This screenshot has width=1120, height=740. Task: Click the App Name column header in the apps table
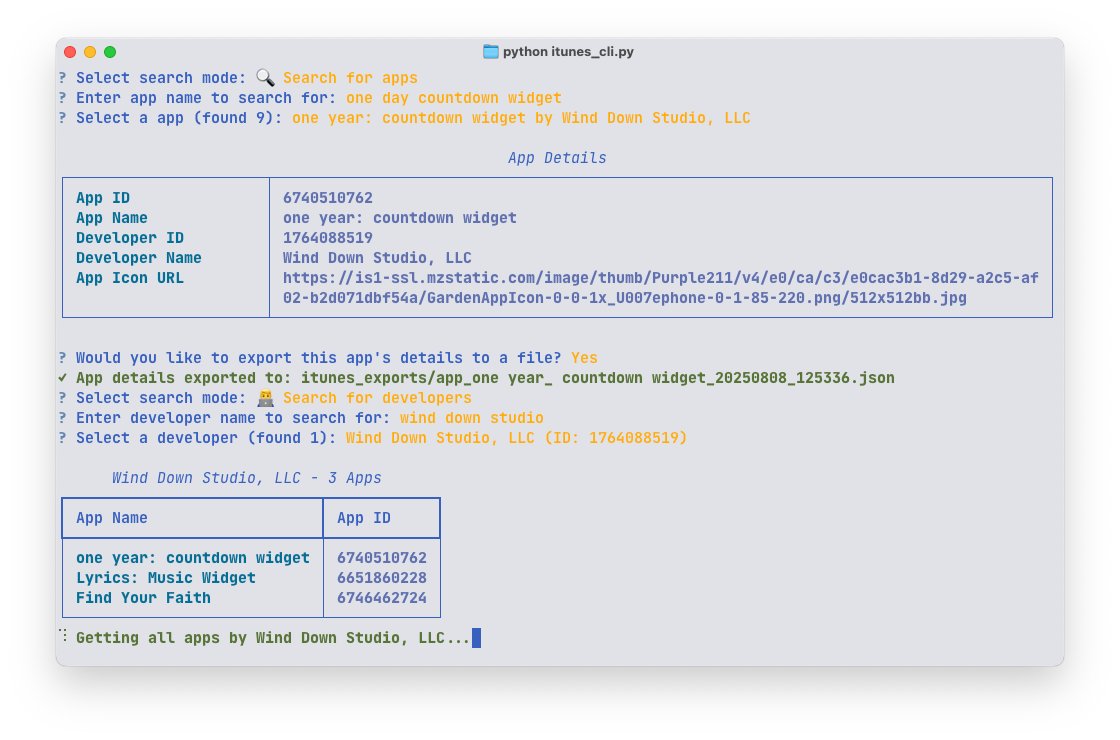(112, 518)
